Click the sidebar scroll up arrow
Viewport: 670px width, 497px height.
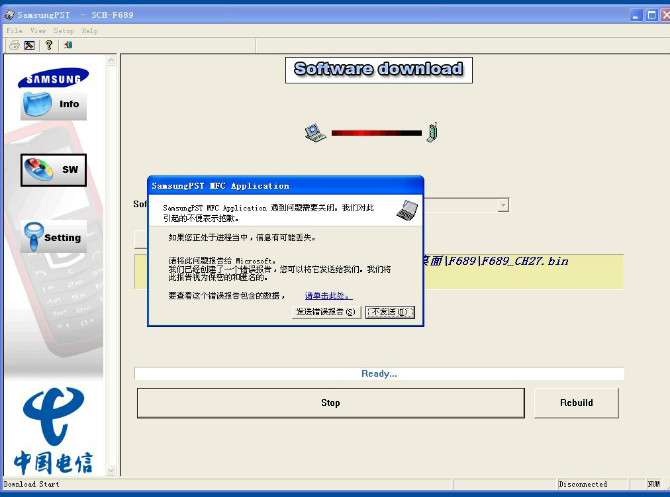click(111, 60)
